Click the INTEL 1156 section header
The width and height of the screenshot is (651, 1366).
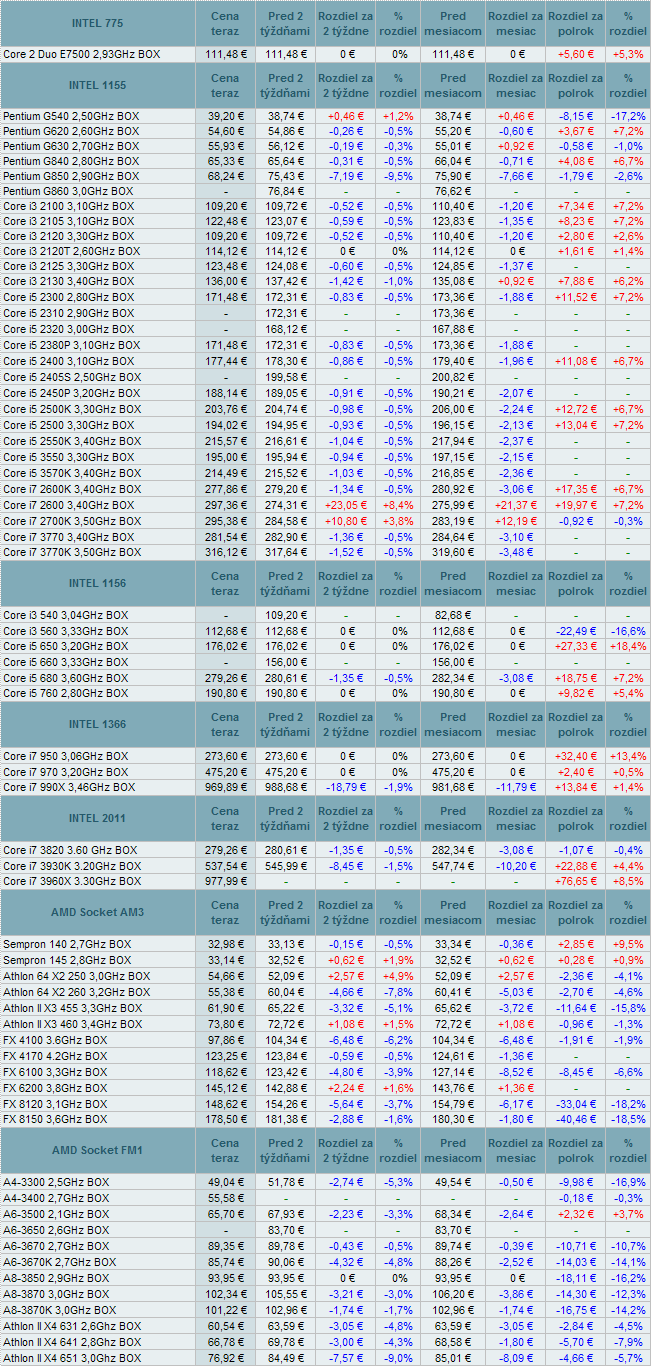coord(98,583)
